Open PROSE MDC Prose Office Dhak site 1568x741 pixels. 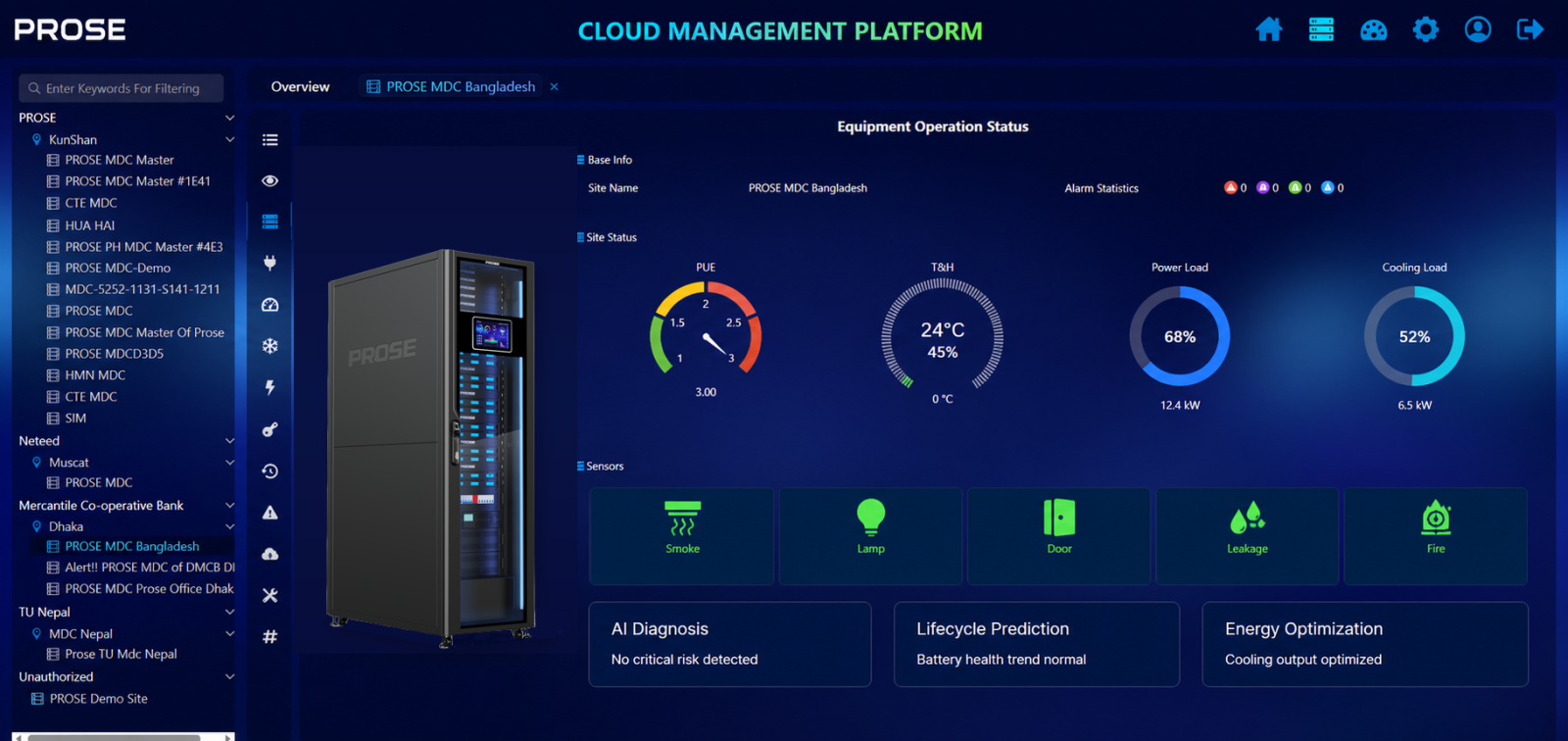[x=140, y=589]
